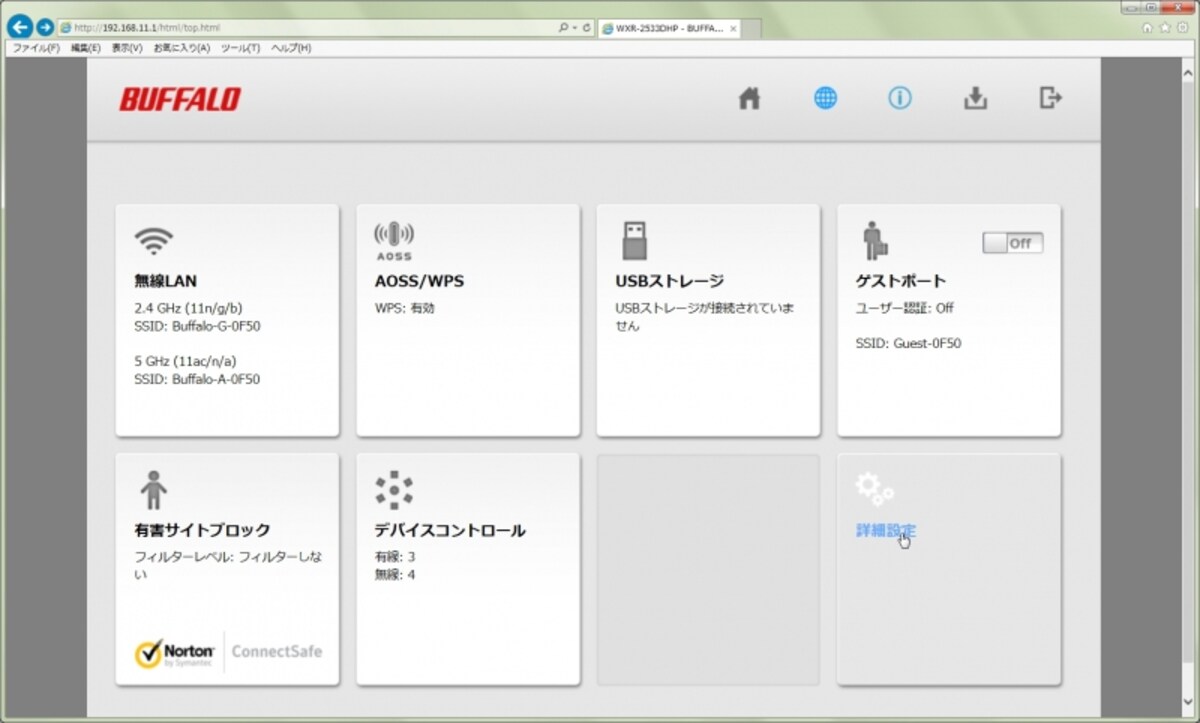Open the デバイスコントロール heading
This screenshot has height=723, width=1200.
(x=450, y=530)
